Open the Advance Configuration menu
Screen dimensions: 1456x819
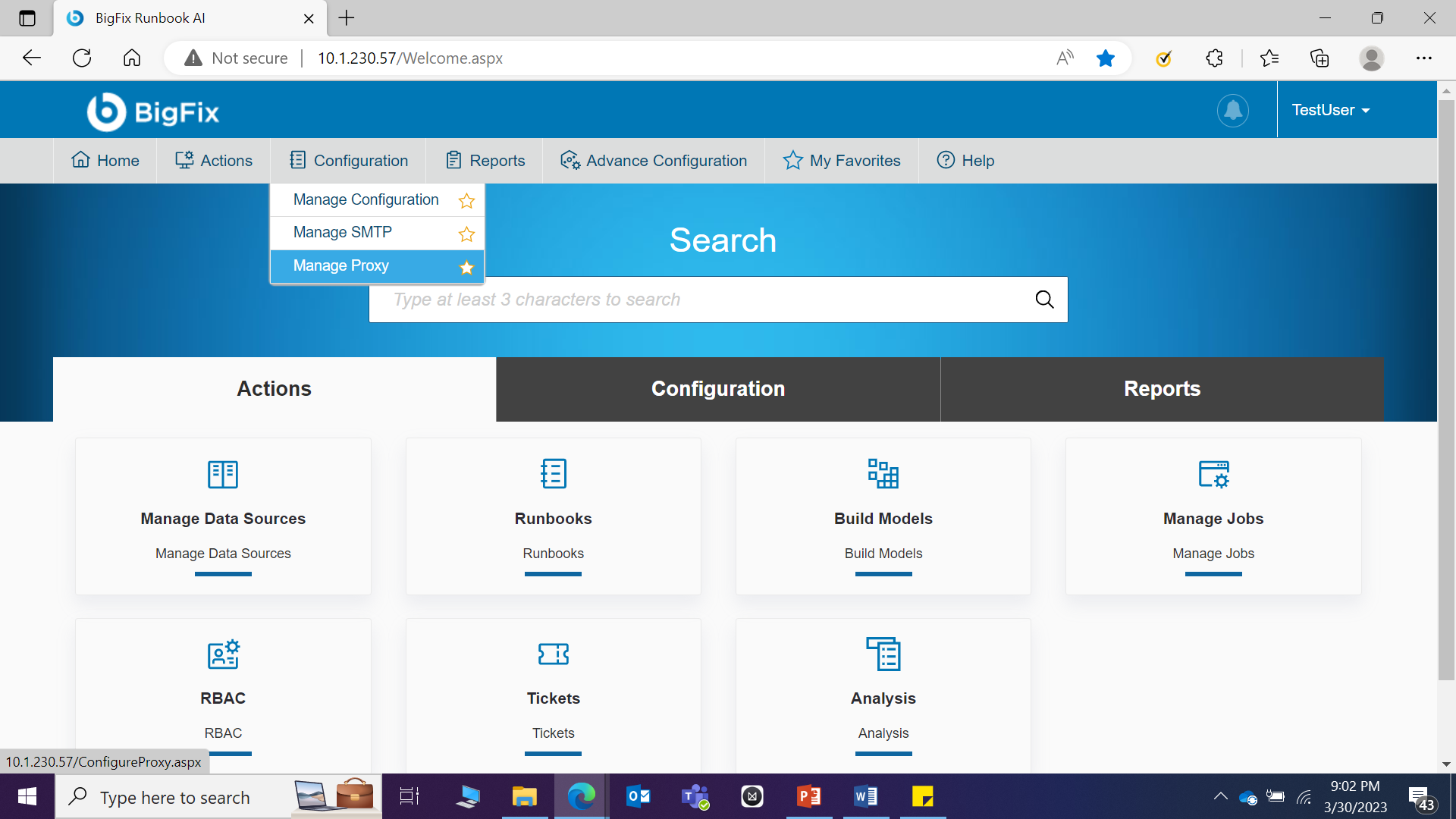[654, 161]
